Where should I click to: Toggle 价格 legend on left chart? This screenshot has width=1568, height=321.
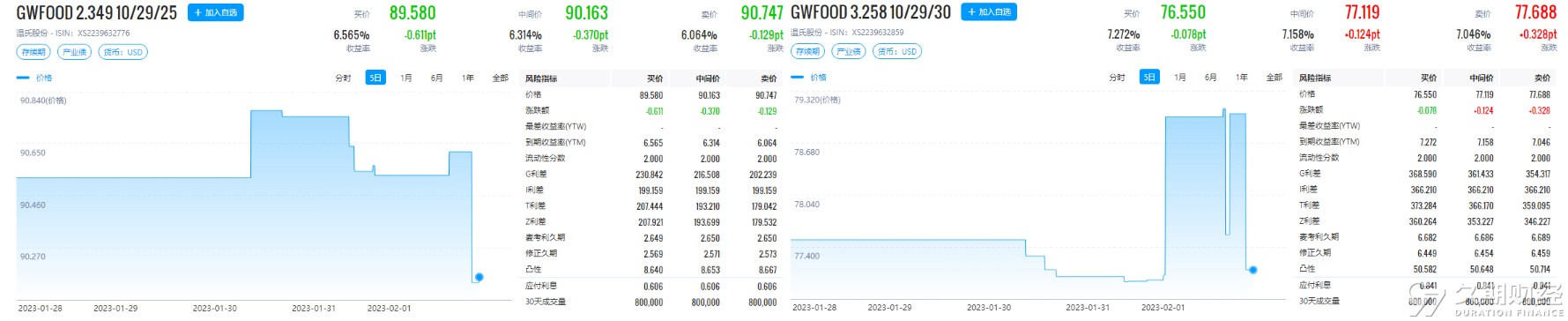pos(35,78)
